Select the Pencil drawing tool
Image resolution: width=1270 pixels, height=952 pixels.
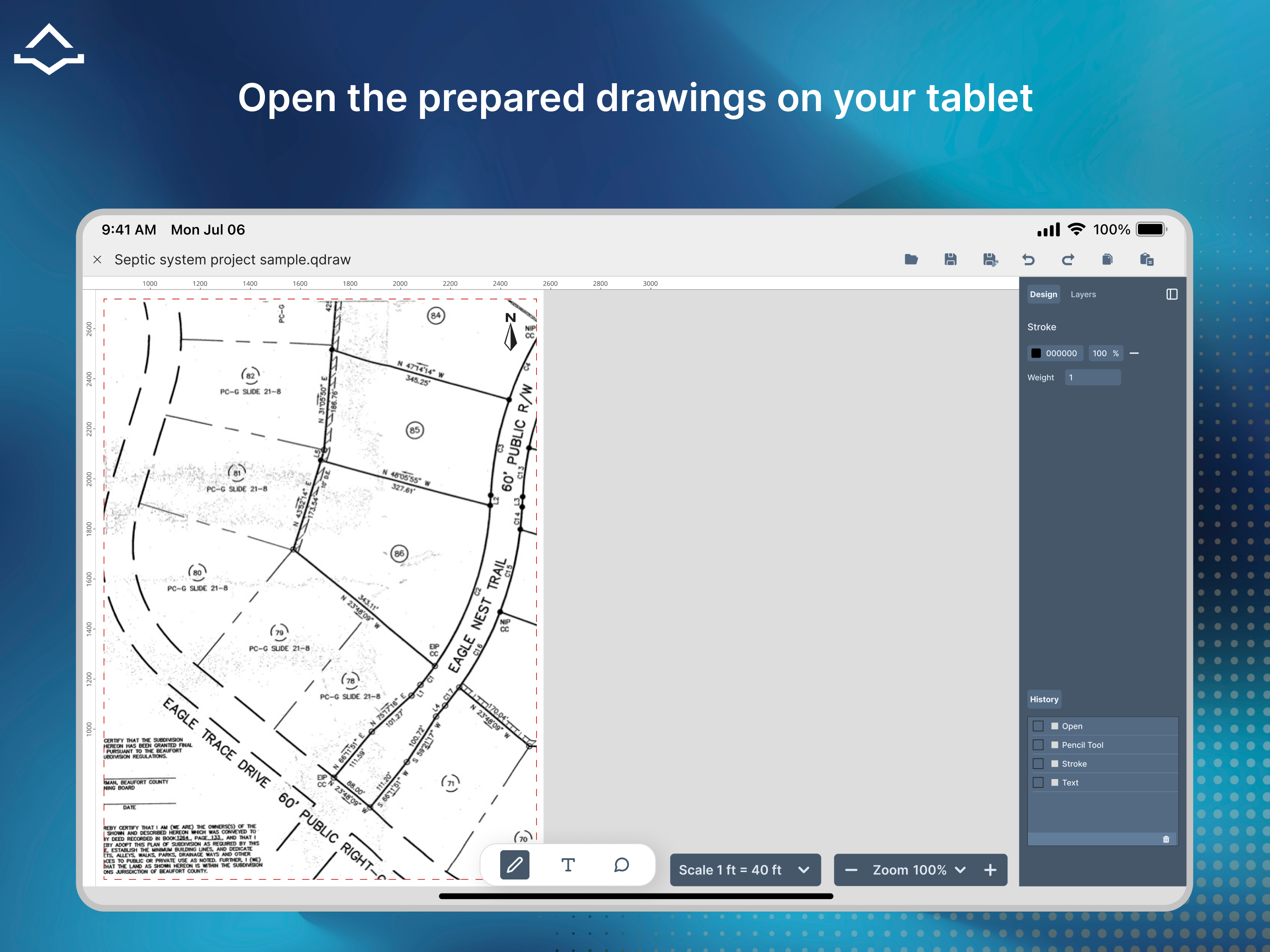coord(515,865)
